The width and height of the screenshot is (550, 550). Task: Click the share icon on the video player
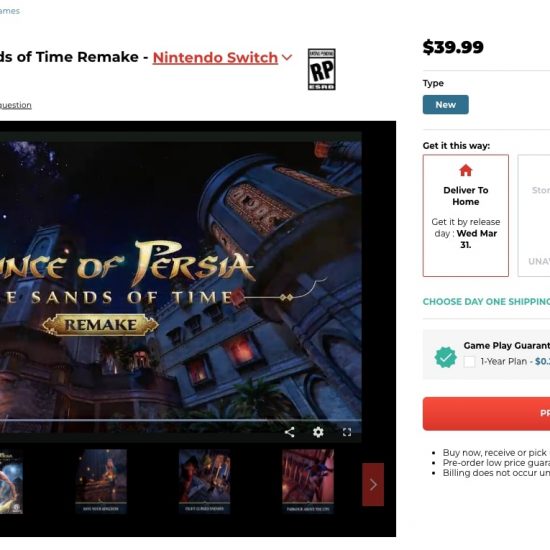click(289, 432)
